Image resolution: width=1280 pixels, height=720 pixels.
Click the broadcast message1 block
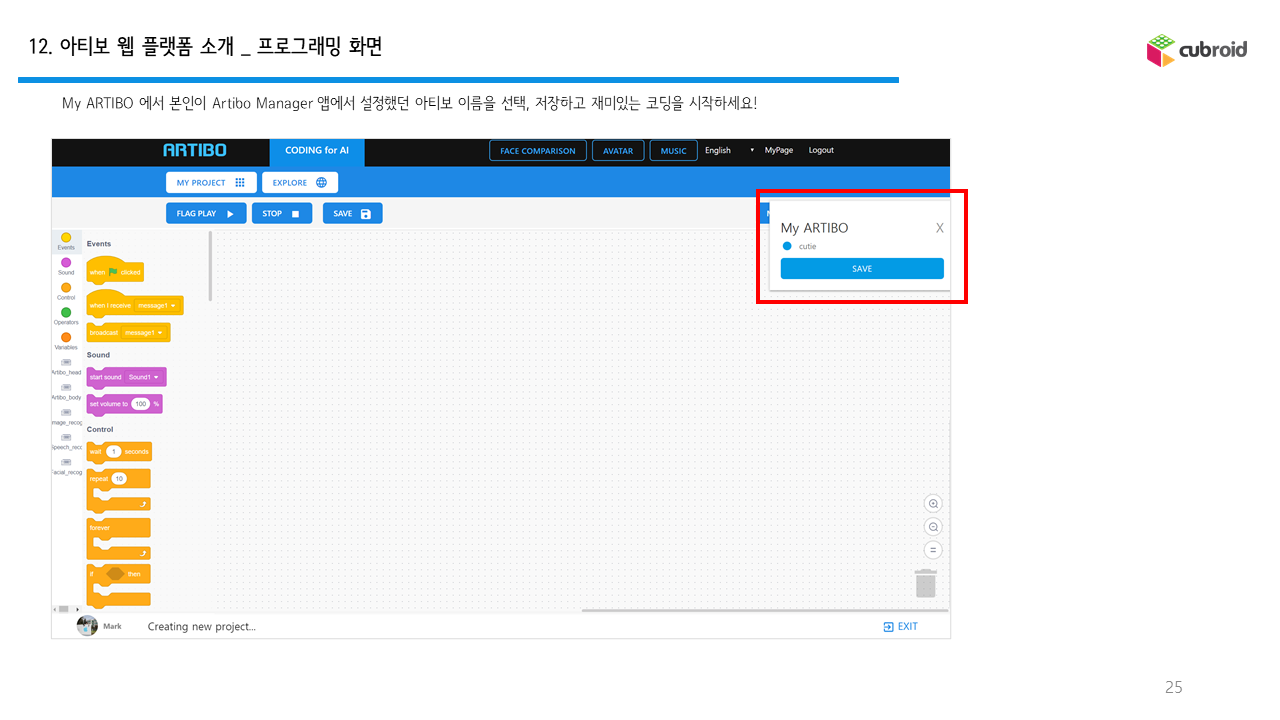[x=128, y=332]
